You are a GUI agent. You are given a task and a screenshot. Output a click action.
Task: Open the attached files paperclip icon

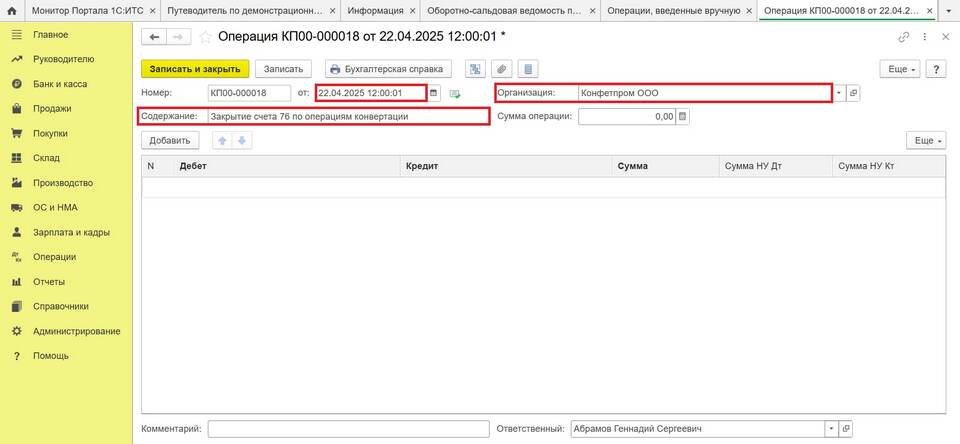501,69
